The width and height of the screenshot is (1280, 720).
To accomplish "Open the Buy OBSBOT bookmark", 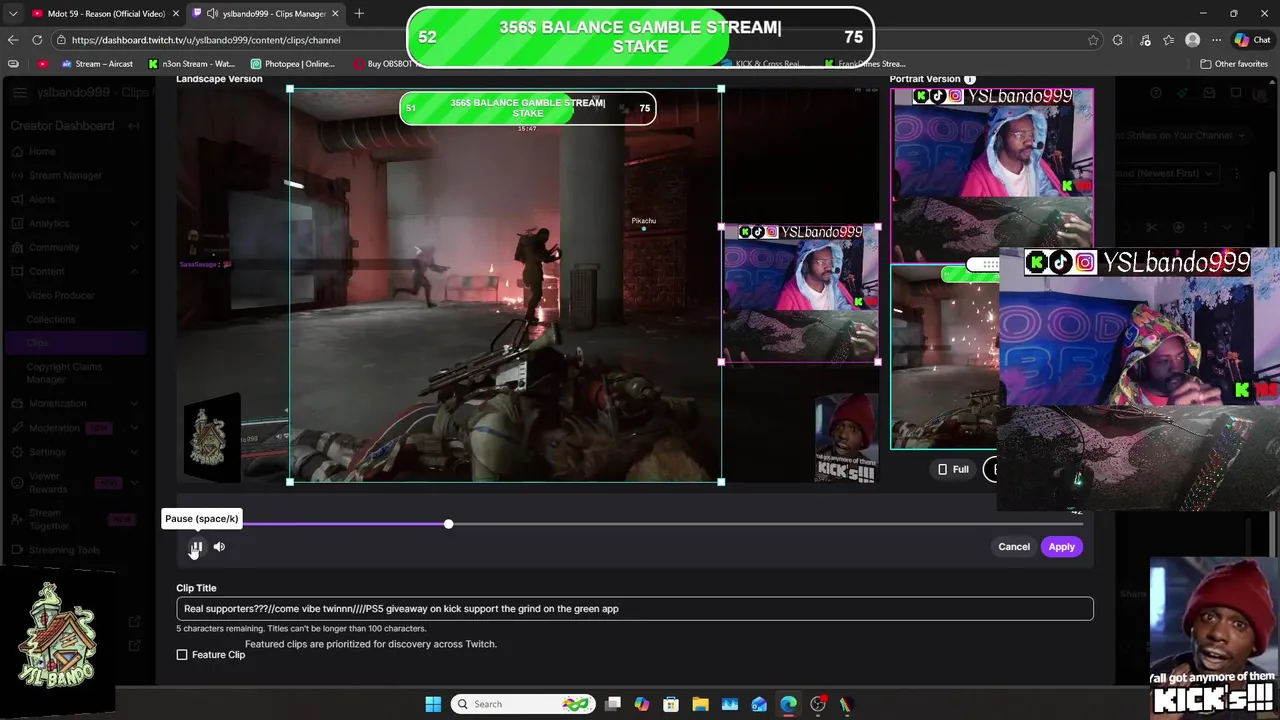I will pos(384,64).
